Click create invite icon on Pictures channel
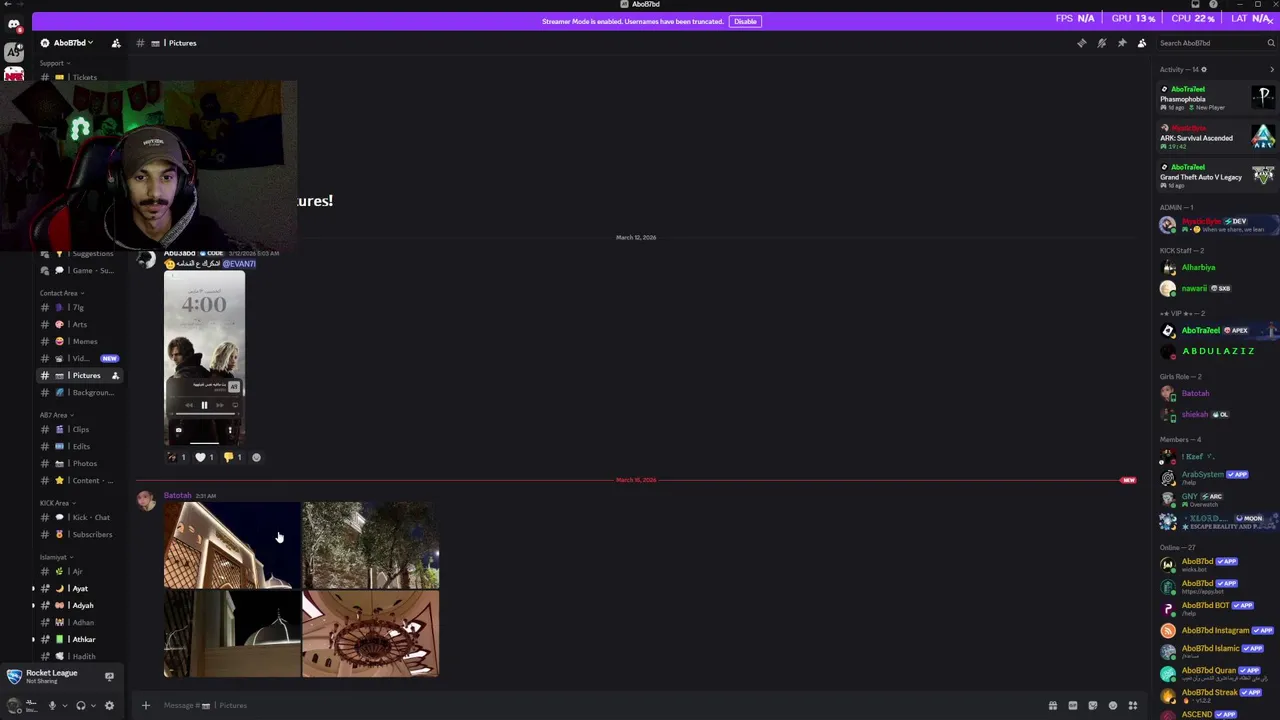This screenshot has width=1280, height=720. (x=115, y=375)
